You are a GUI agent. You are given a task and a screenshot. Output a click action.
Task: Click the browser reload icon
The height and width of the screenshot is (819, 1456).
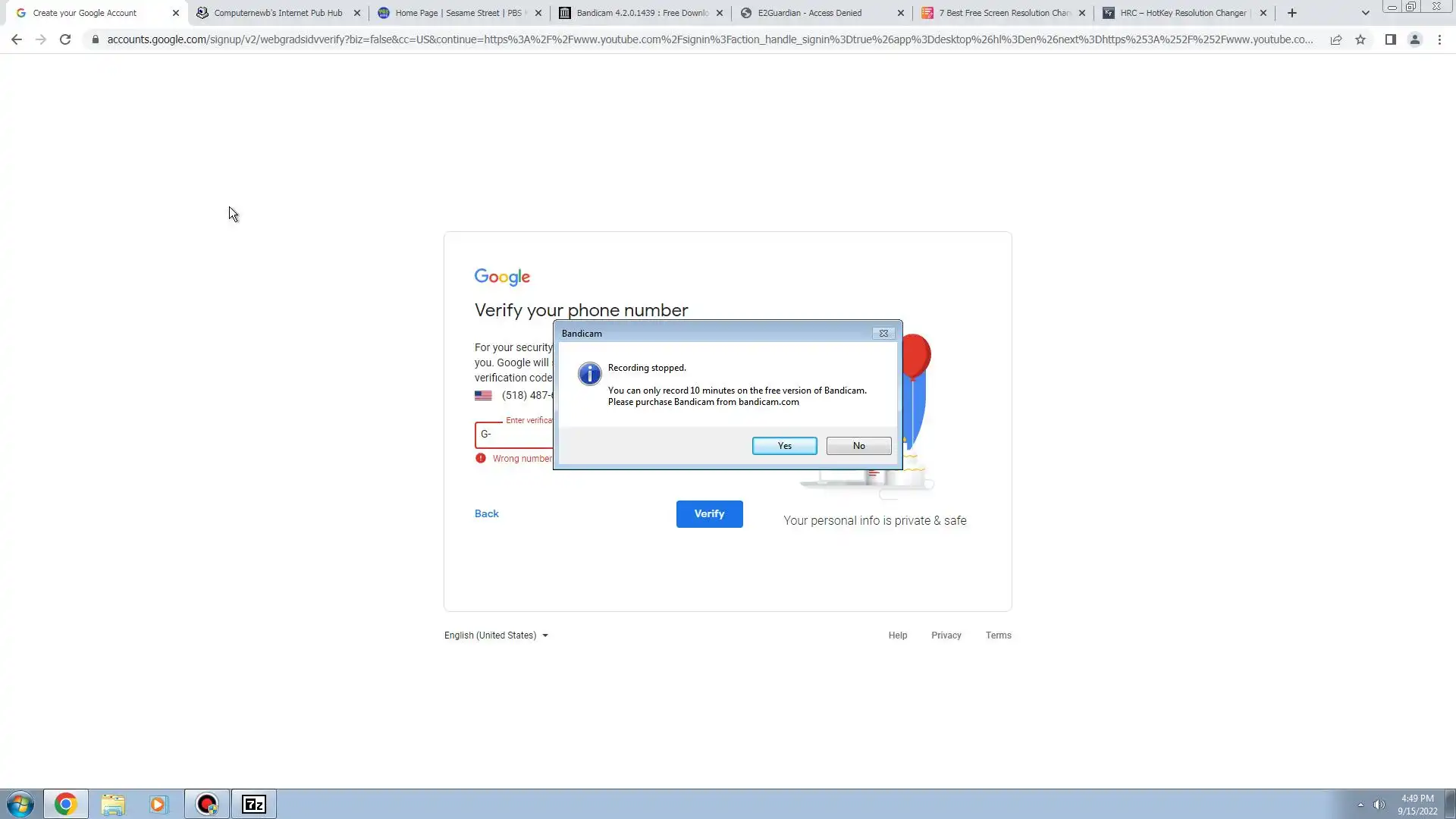click(65, 39)
